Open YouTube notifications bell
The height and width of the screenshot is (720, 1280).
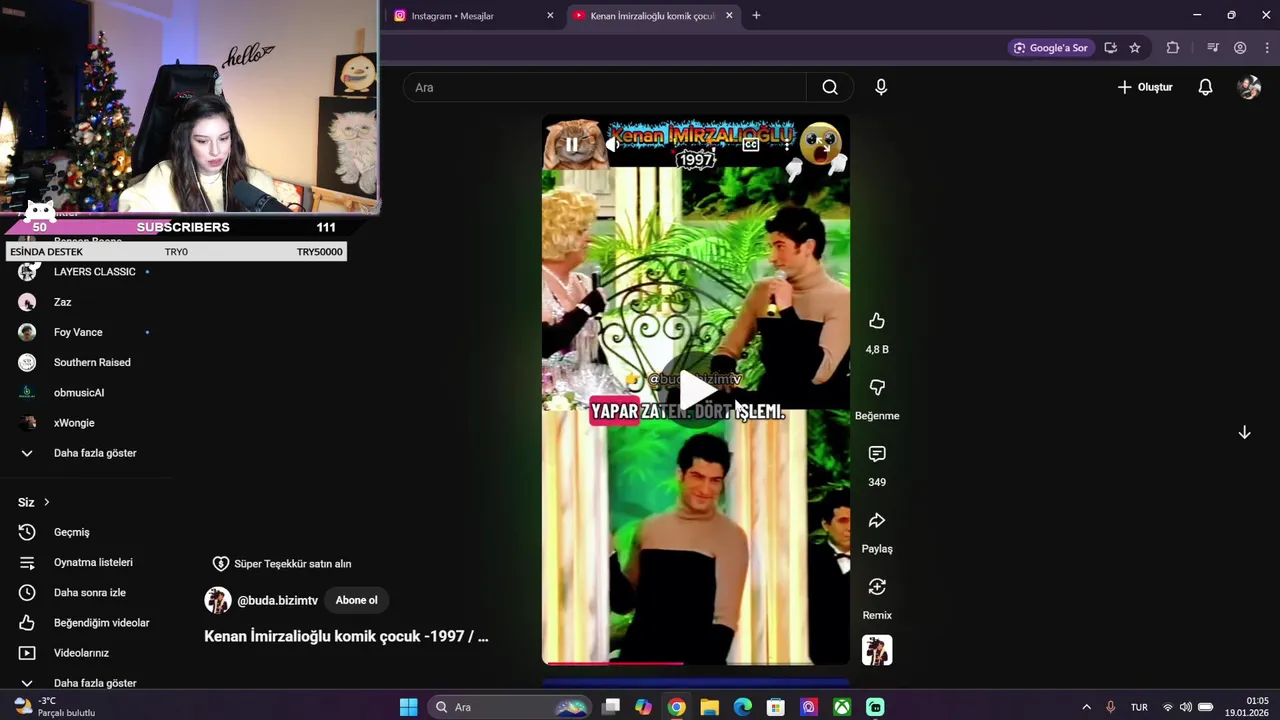(1205, 87)
